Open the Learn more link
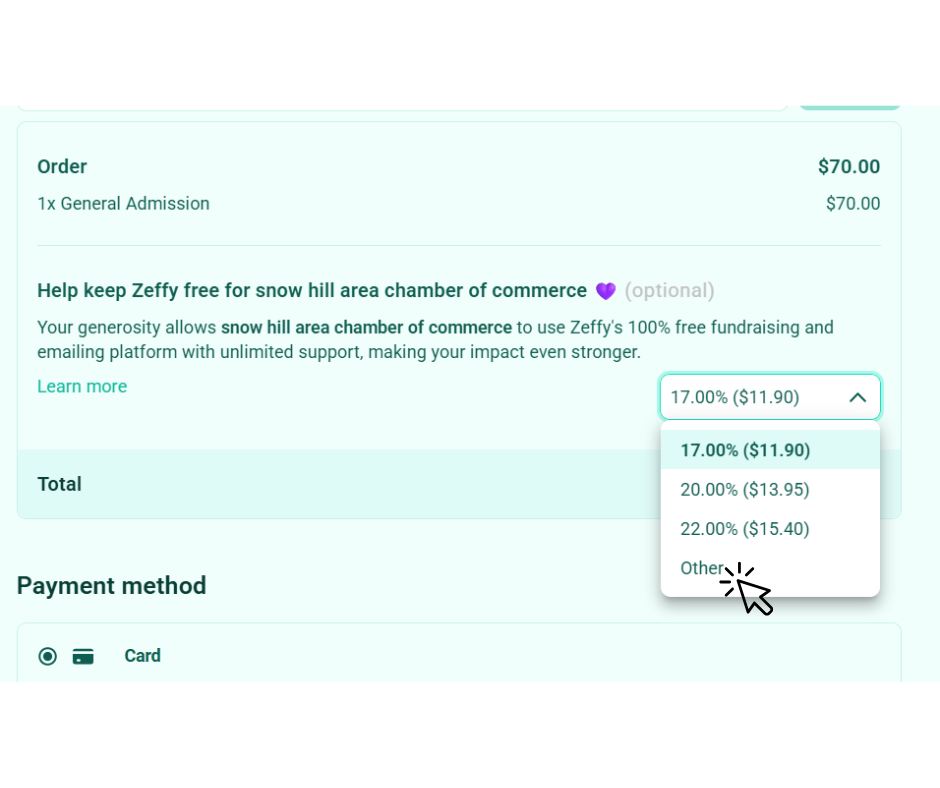 [x=82, y=386]
